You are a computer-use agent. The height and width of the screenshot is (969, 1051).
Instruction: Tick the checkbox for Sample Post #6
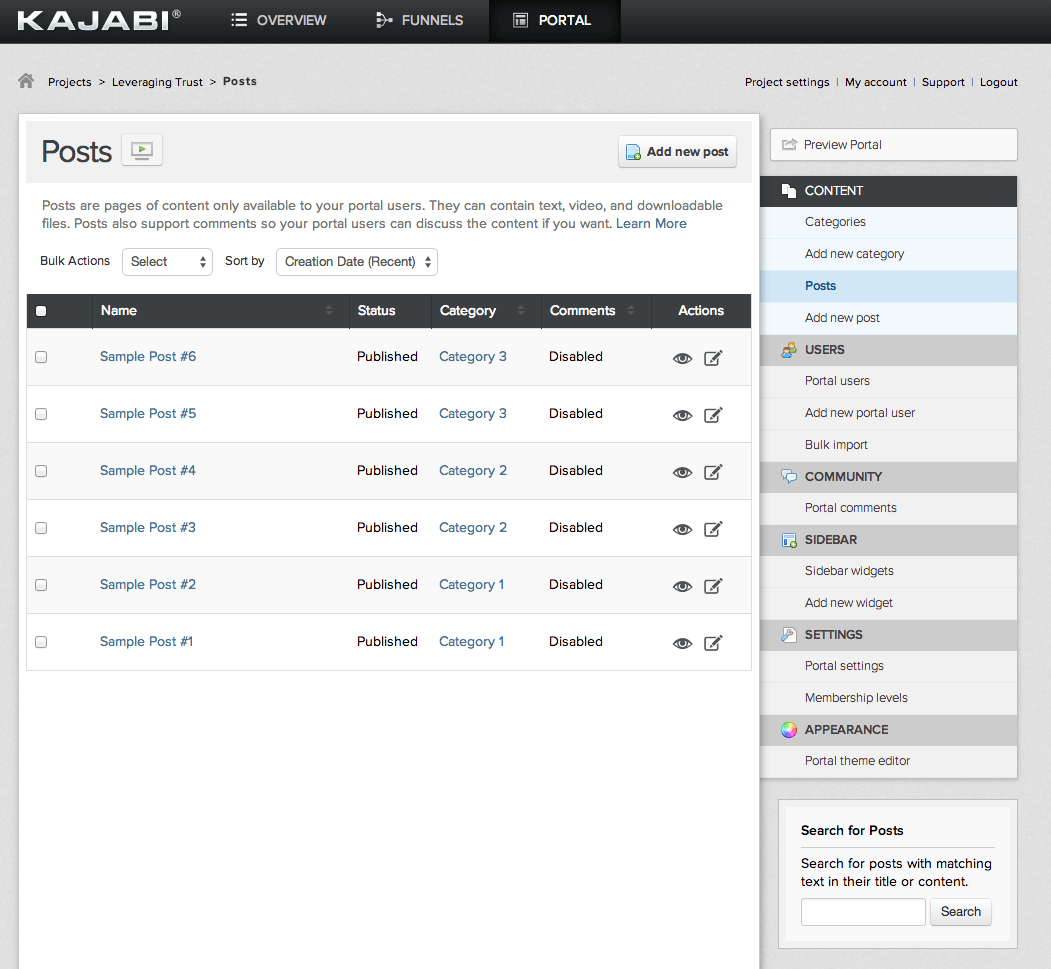tap(41, 357)
